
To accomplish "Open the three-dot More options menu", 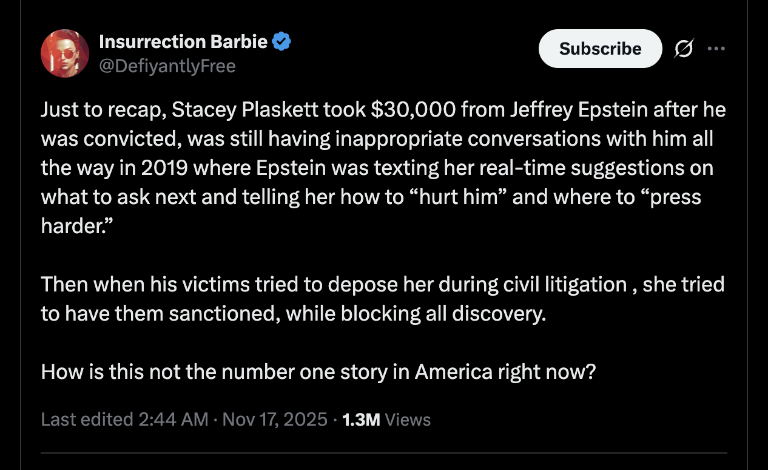I will pyautogui.click(x=716, y=48).
